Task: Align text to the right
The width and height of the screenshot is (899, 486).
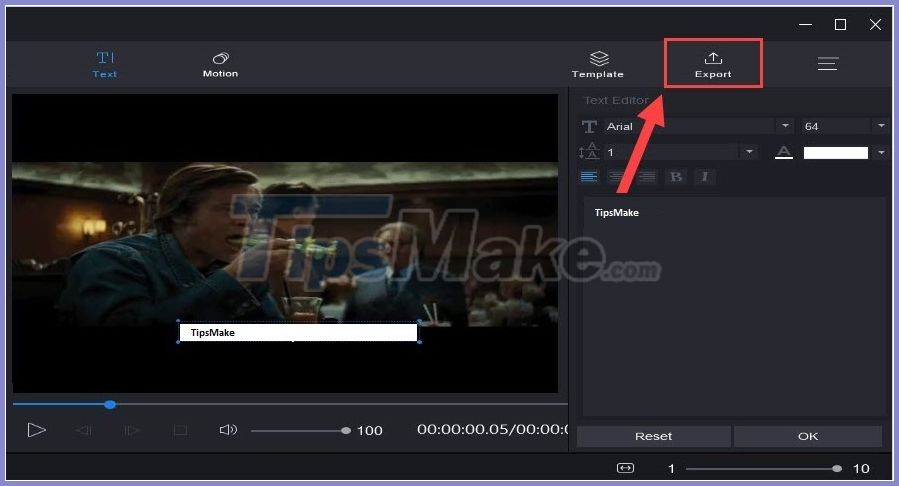Action: tap(646, 177)
